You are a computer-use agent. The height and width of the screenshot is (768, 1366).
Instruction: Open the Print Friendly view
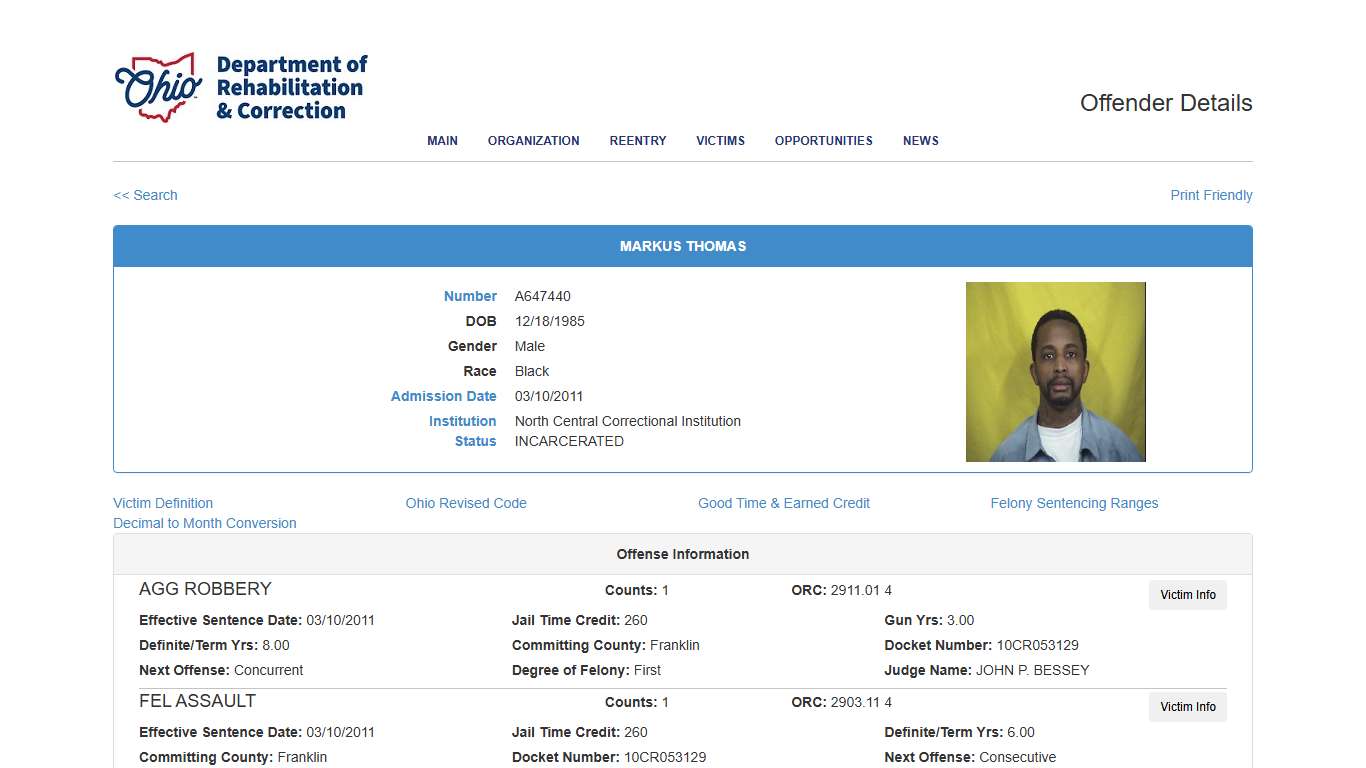coord(1211,195)
